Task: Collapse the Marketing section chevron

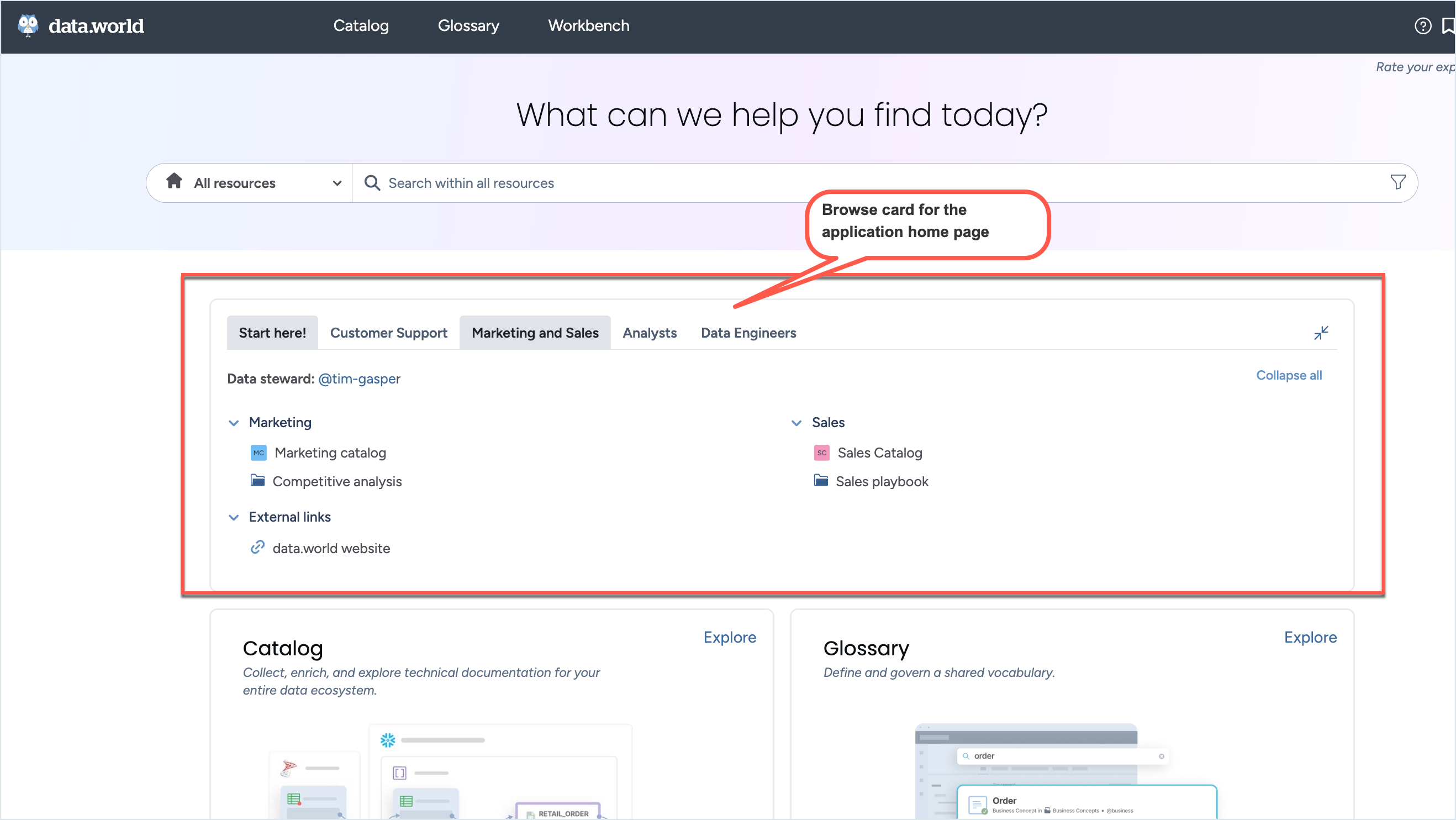Action: pyautogui.click(x=234, y=423)
